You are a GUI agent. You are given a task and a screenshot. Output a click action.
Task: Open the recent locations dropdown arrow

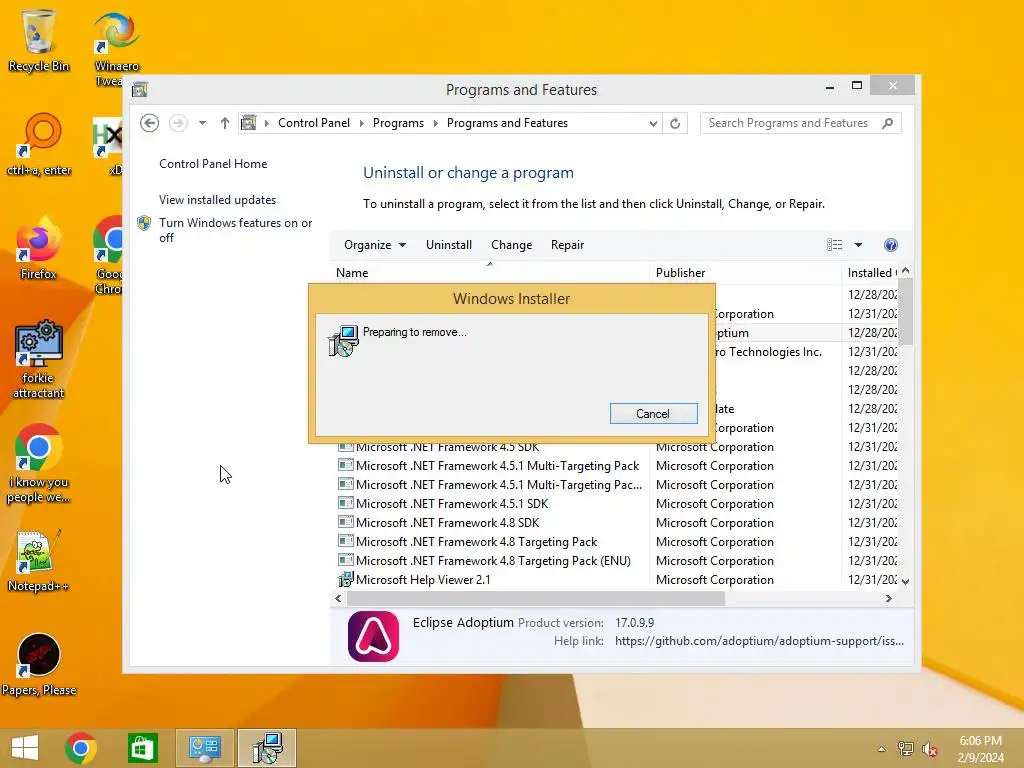[x=202, y=123]
